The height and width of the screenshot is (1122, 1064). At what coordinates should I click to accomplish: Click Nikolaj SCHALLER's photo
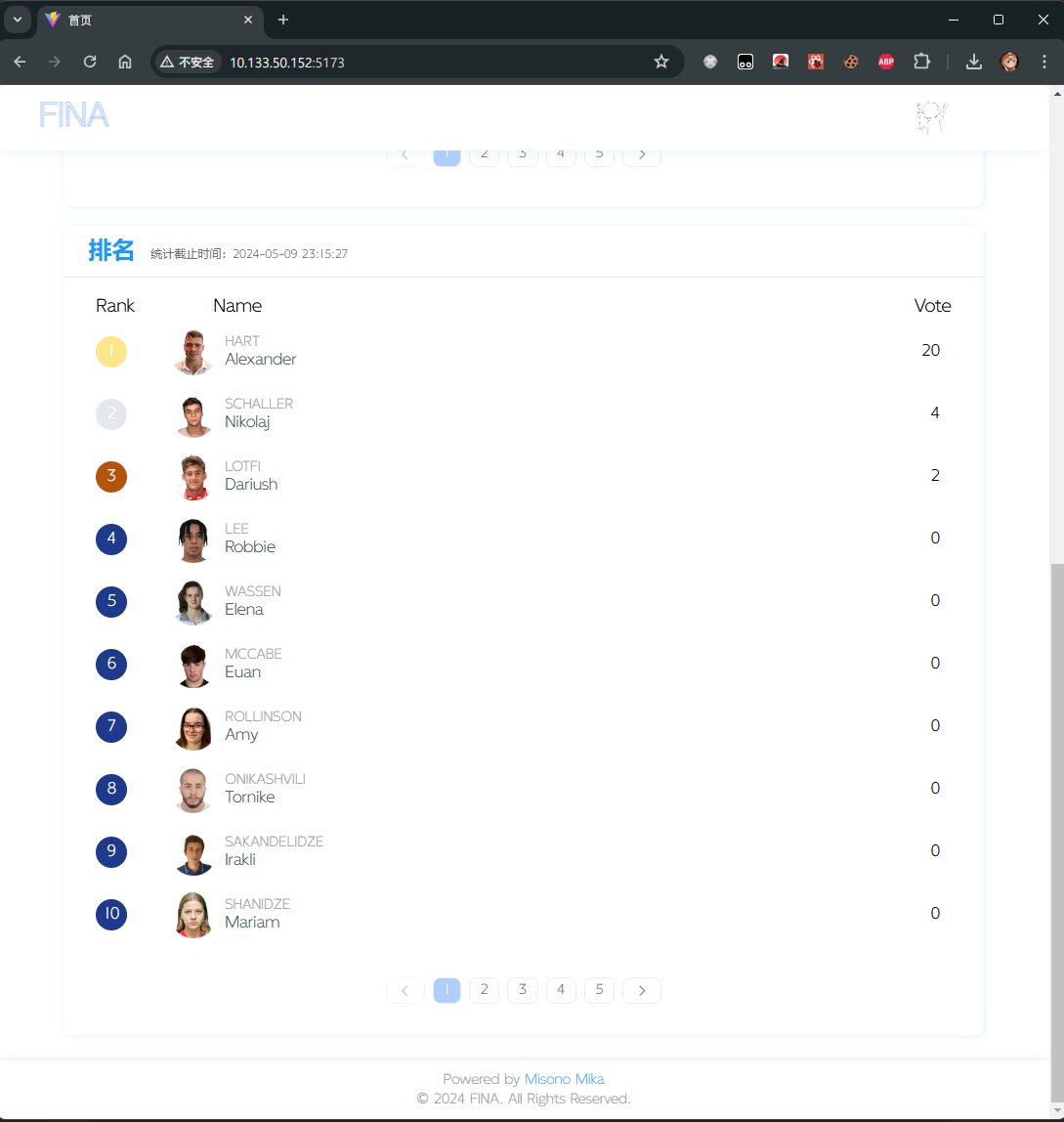[x=193, y=415]
